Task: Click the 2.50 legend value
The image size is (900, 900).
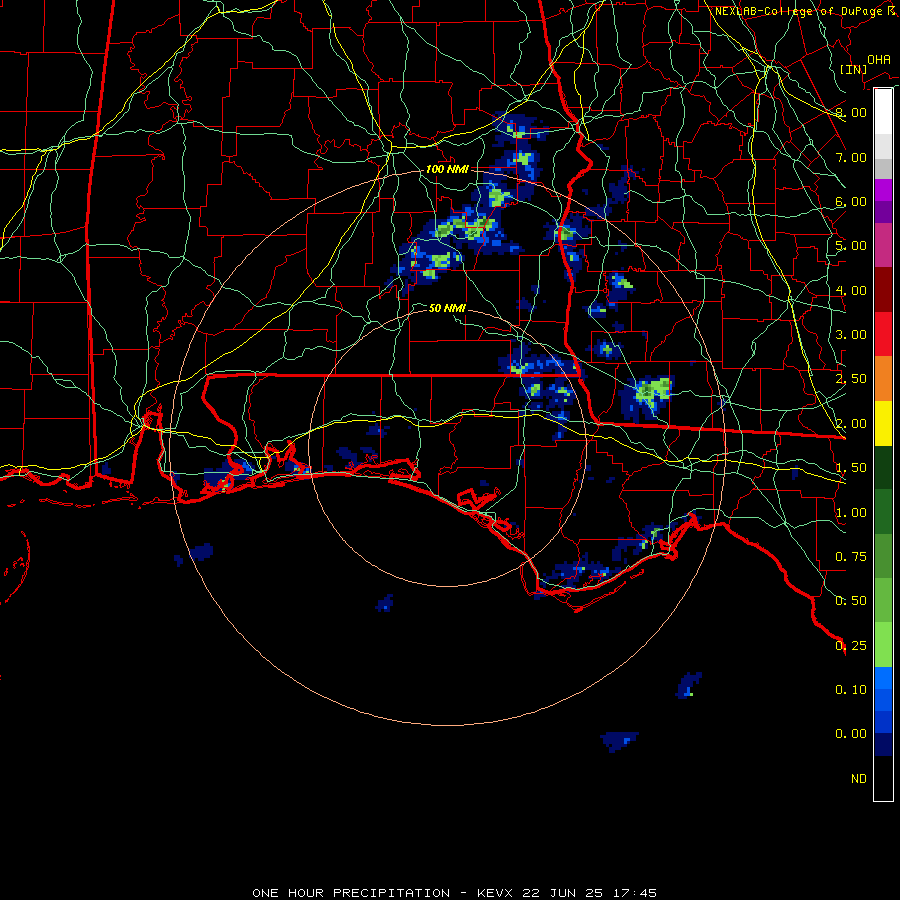Action: coord(851,379)
